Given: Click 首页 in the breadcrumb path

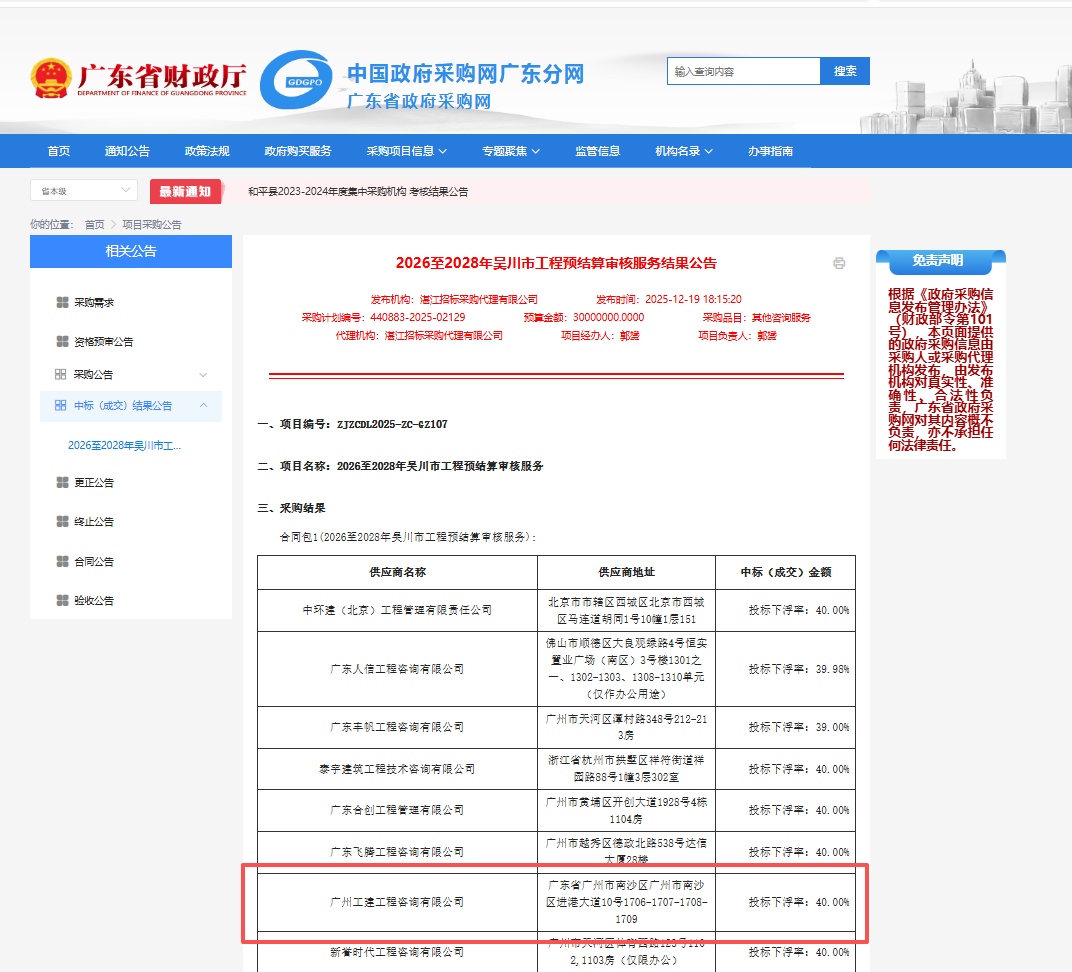Looking at the screenshot, I should [94, 225].
